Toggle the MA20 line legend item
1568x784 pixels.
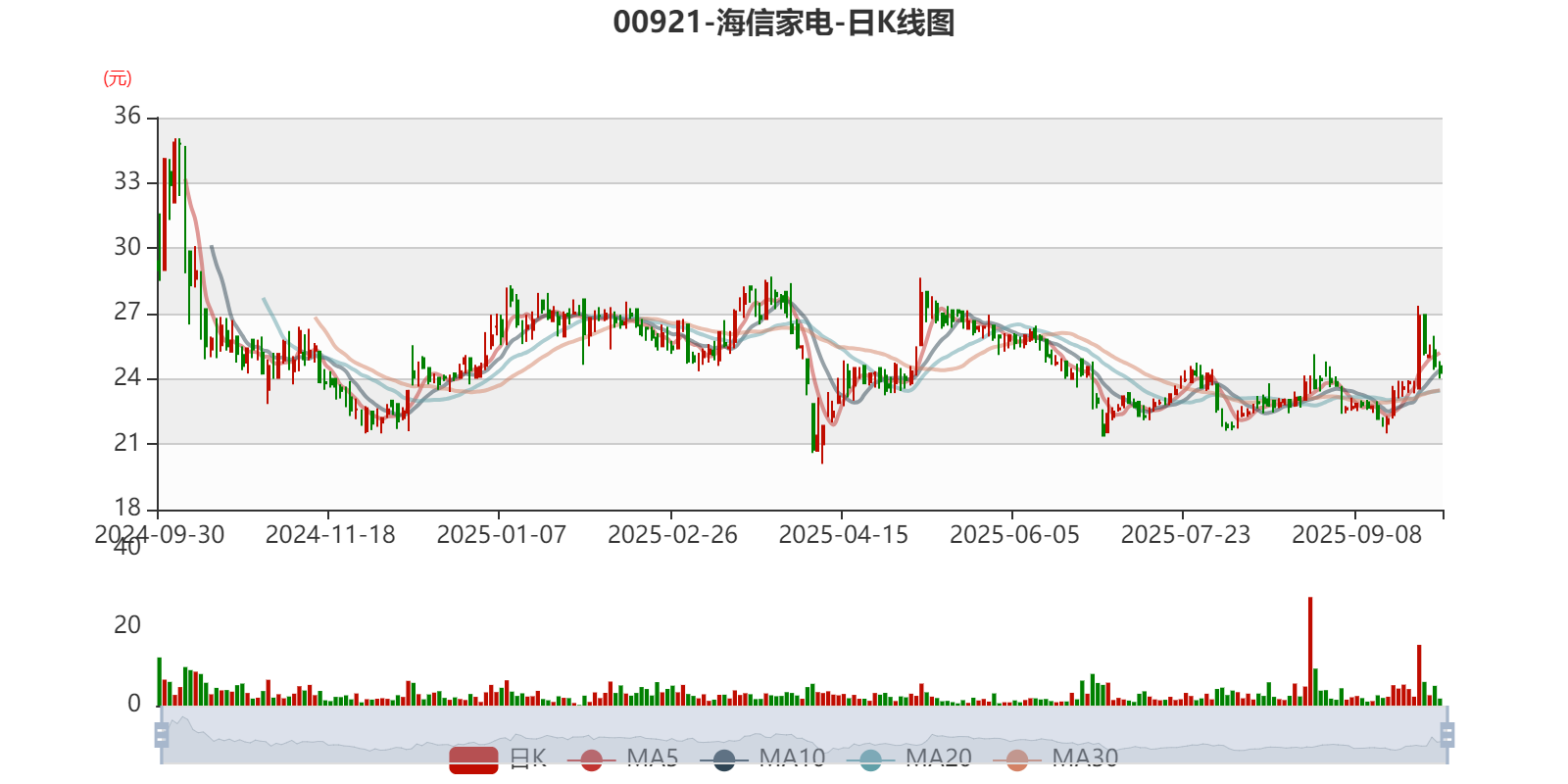(x=908, y=759)
